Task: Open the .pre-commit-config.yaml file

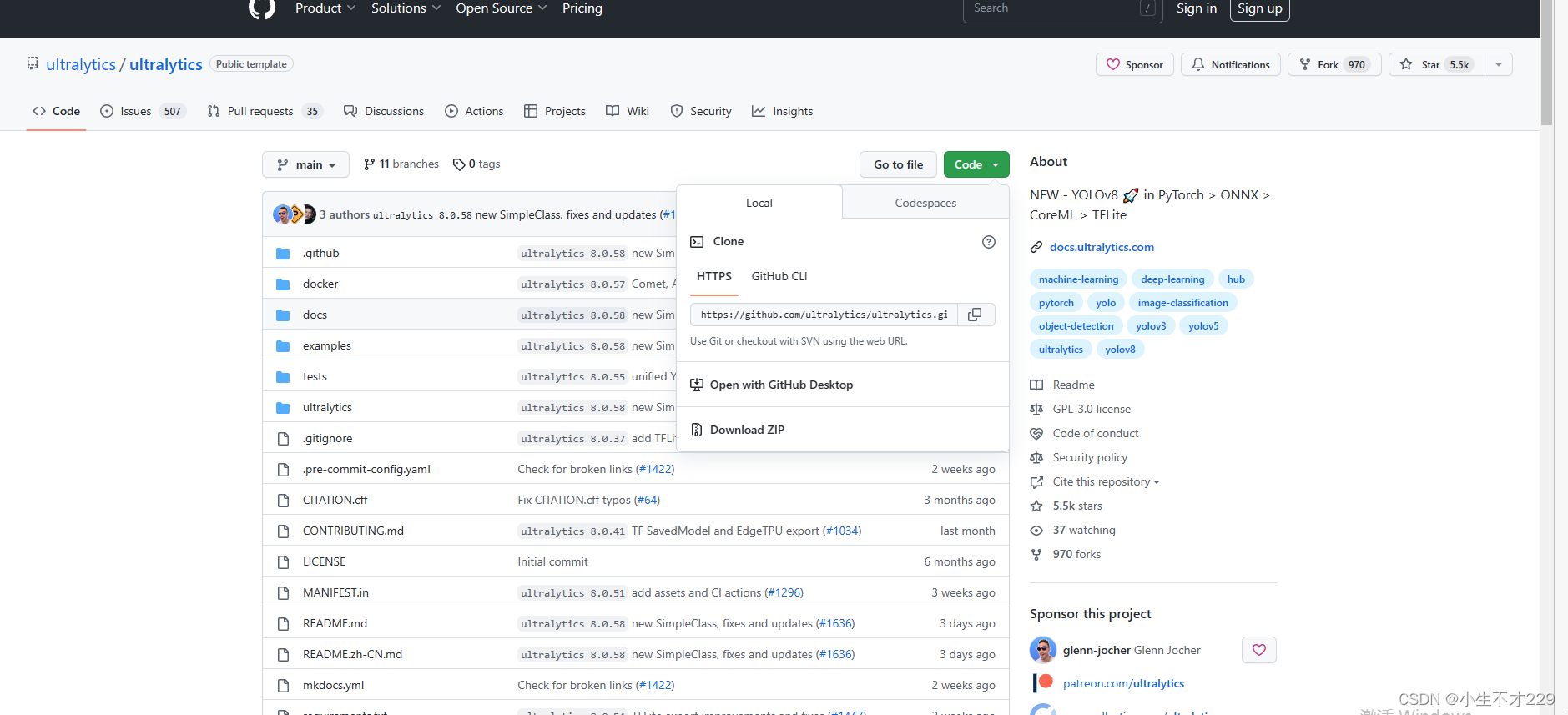Action: click(366, 470)
